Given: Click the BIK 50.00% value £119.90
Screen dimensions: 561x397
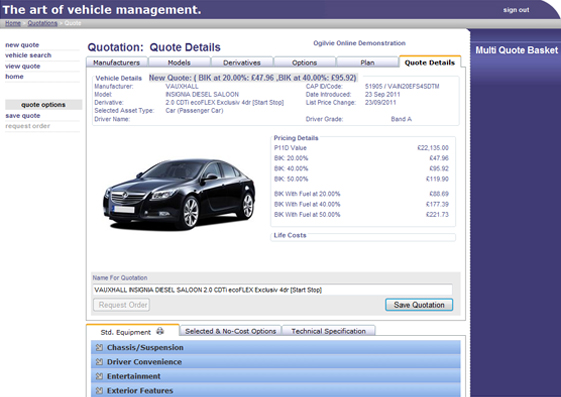Looking at the screenshot, I should tap(437, 179).
